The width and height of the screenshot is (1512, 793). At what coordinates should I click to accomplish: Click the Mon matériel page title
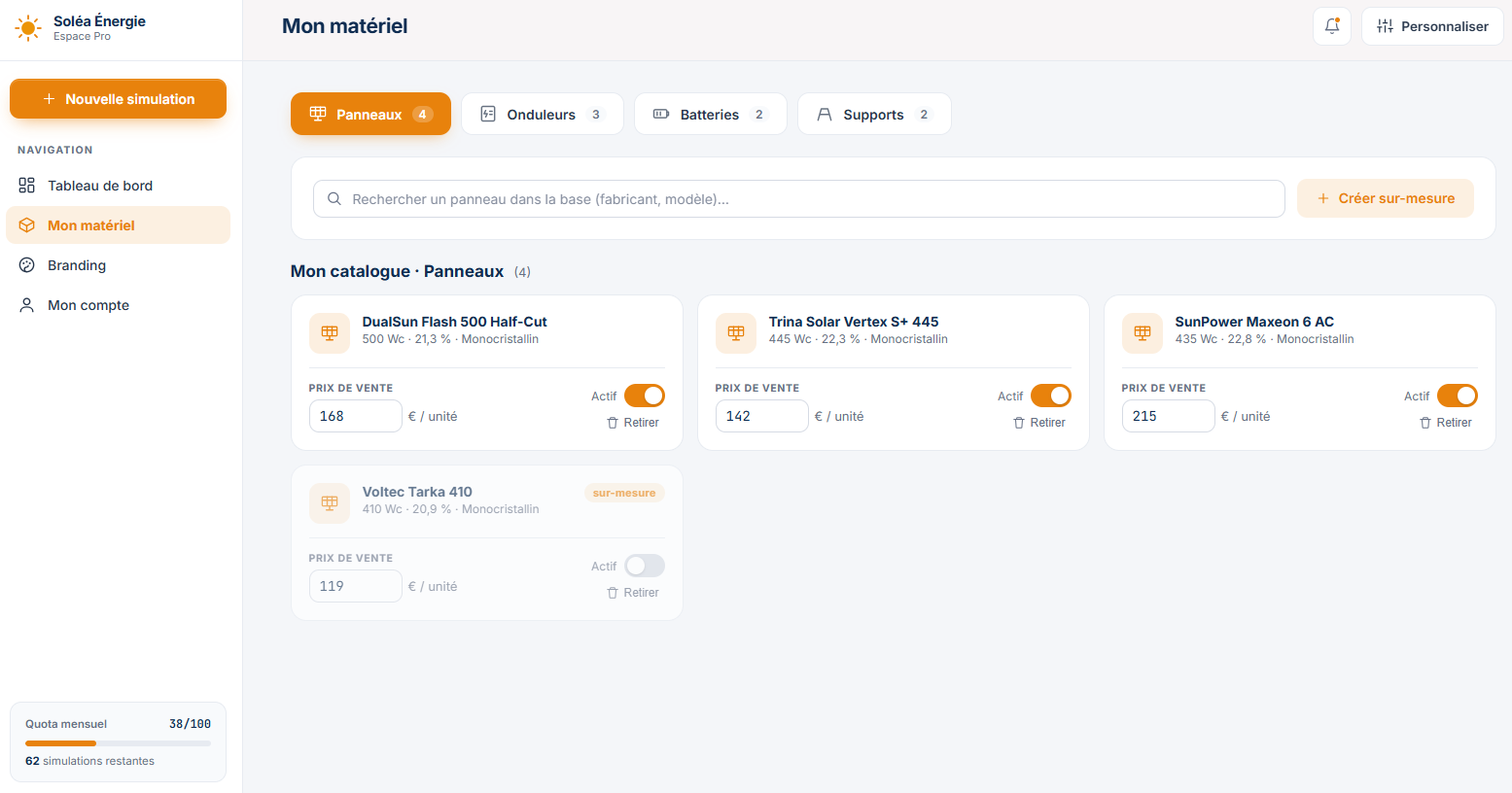345,26
